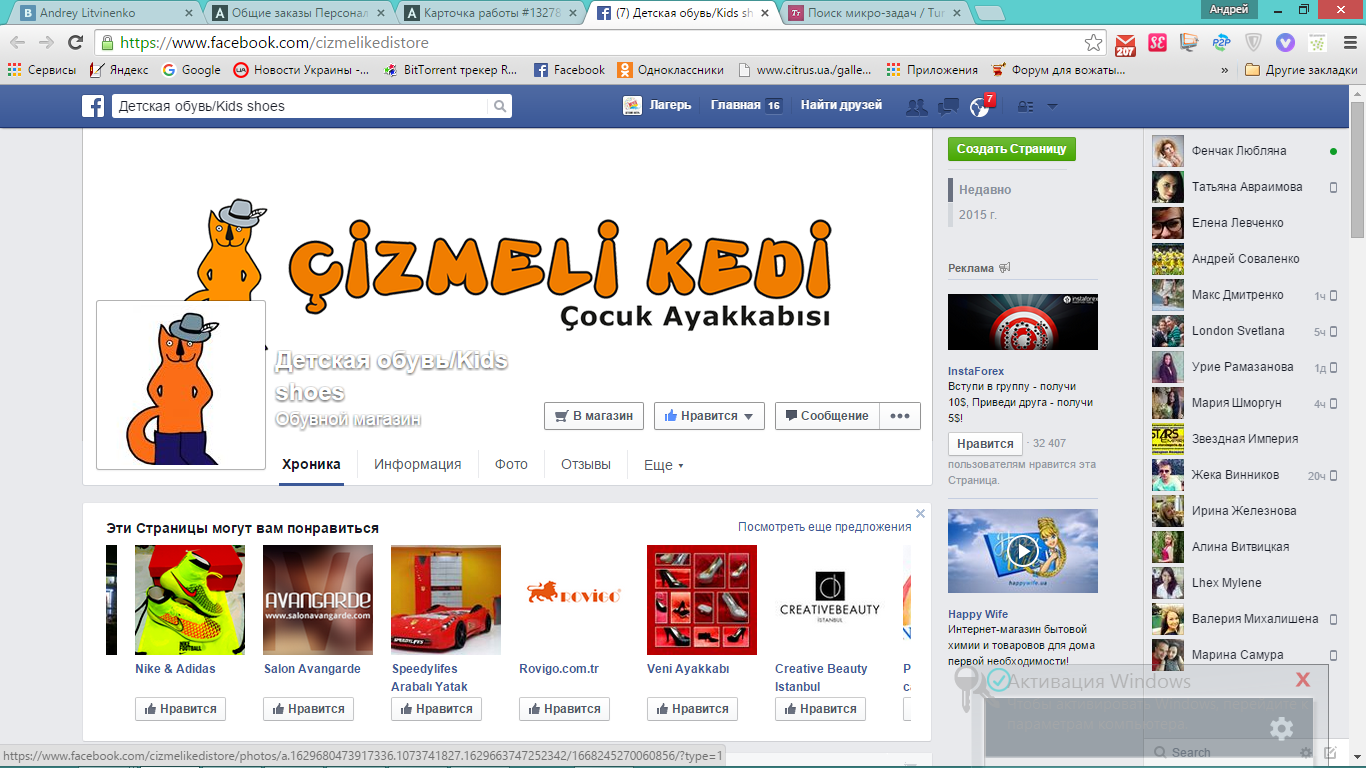Open the Другие закладки bookmarks folder

point(1301,70)
